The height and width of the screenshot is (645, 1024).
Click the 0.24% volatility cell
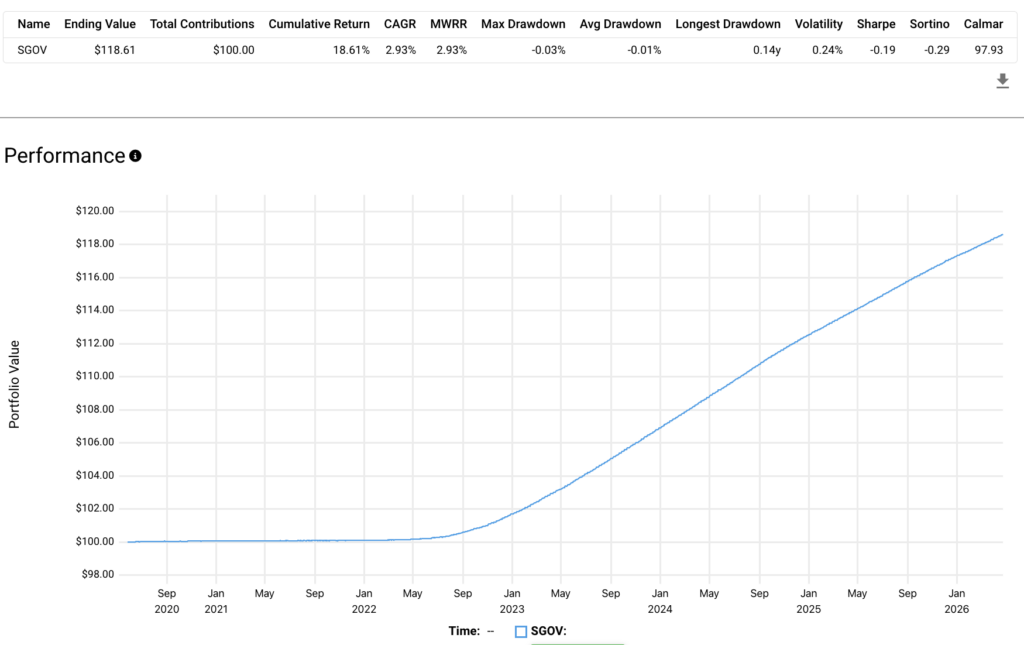[827, 50]
